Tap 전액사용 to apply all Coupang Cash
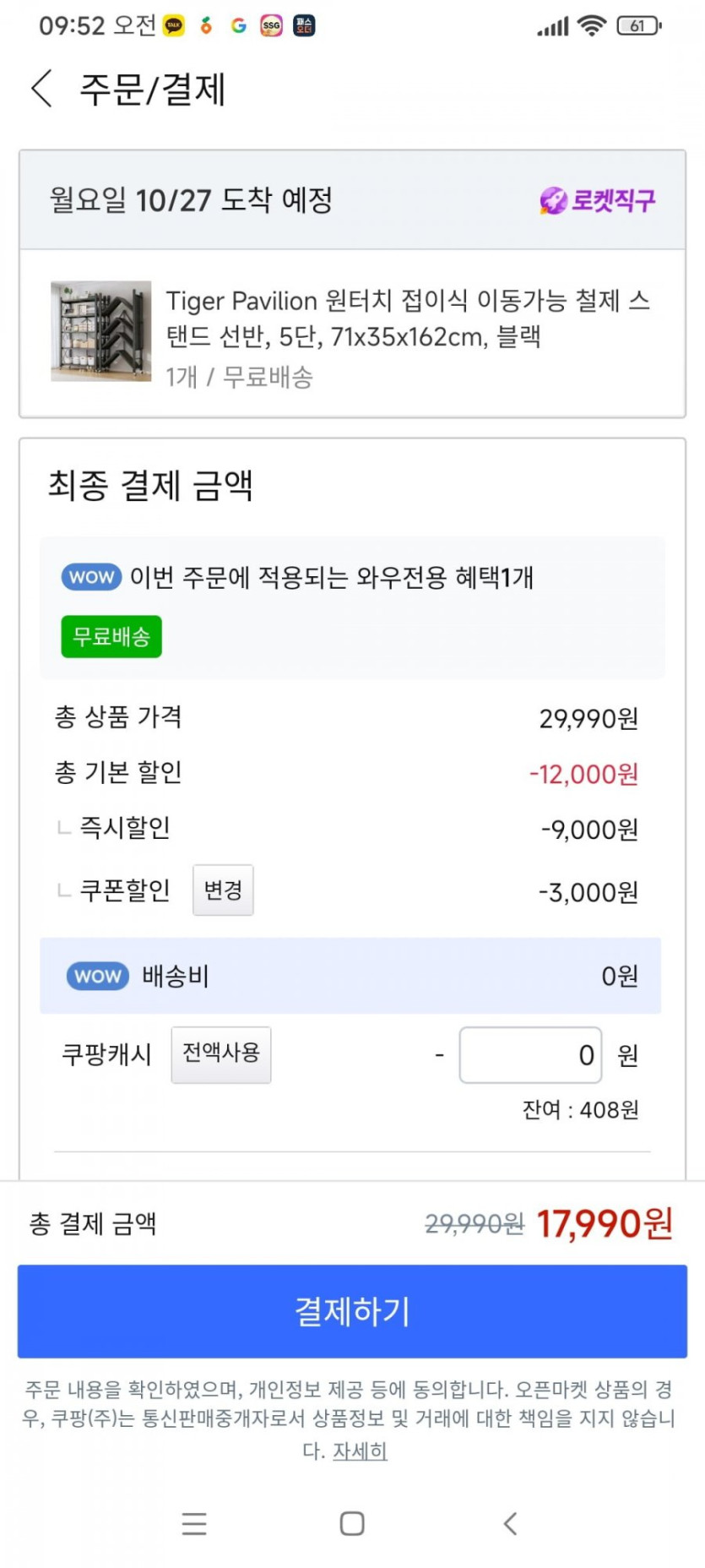The height and width of the screenshot is (1568, 705). (221, 1053)
